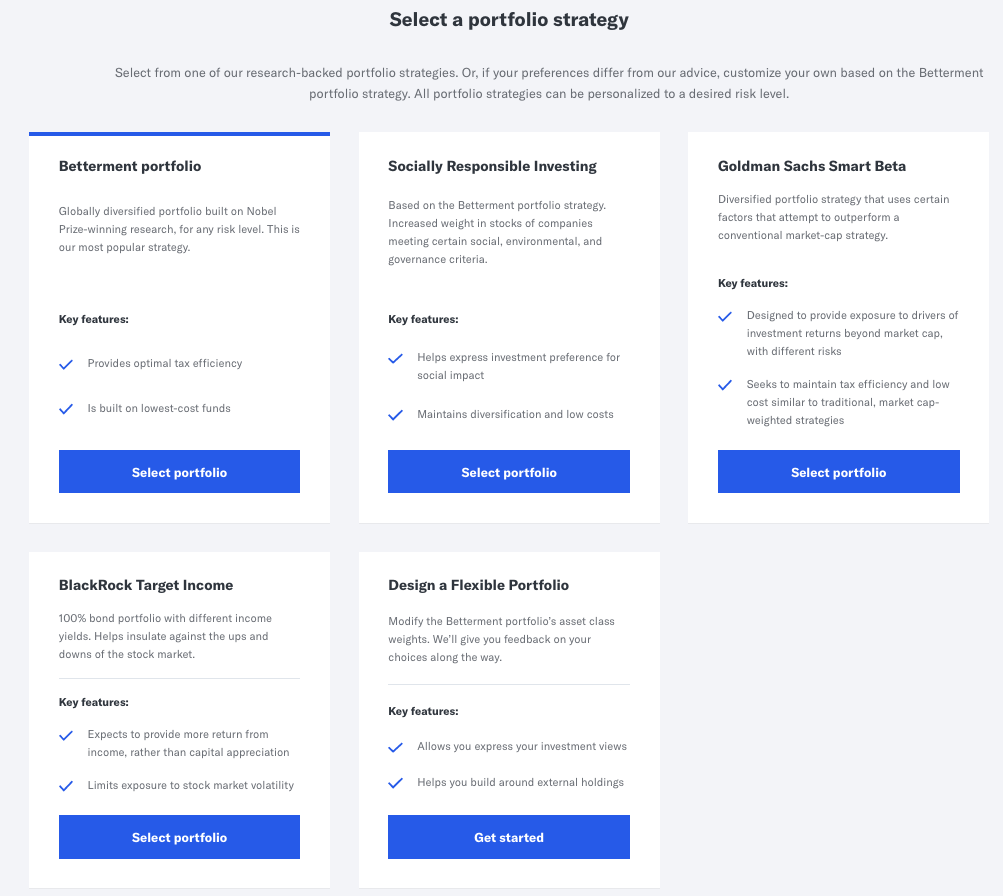Click the checkmark next to 'Maintains diversification and low costs'
The image size is (1003, 896).
pos(395,414)
